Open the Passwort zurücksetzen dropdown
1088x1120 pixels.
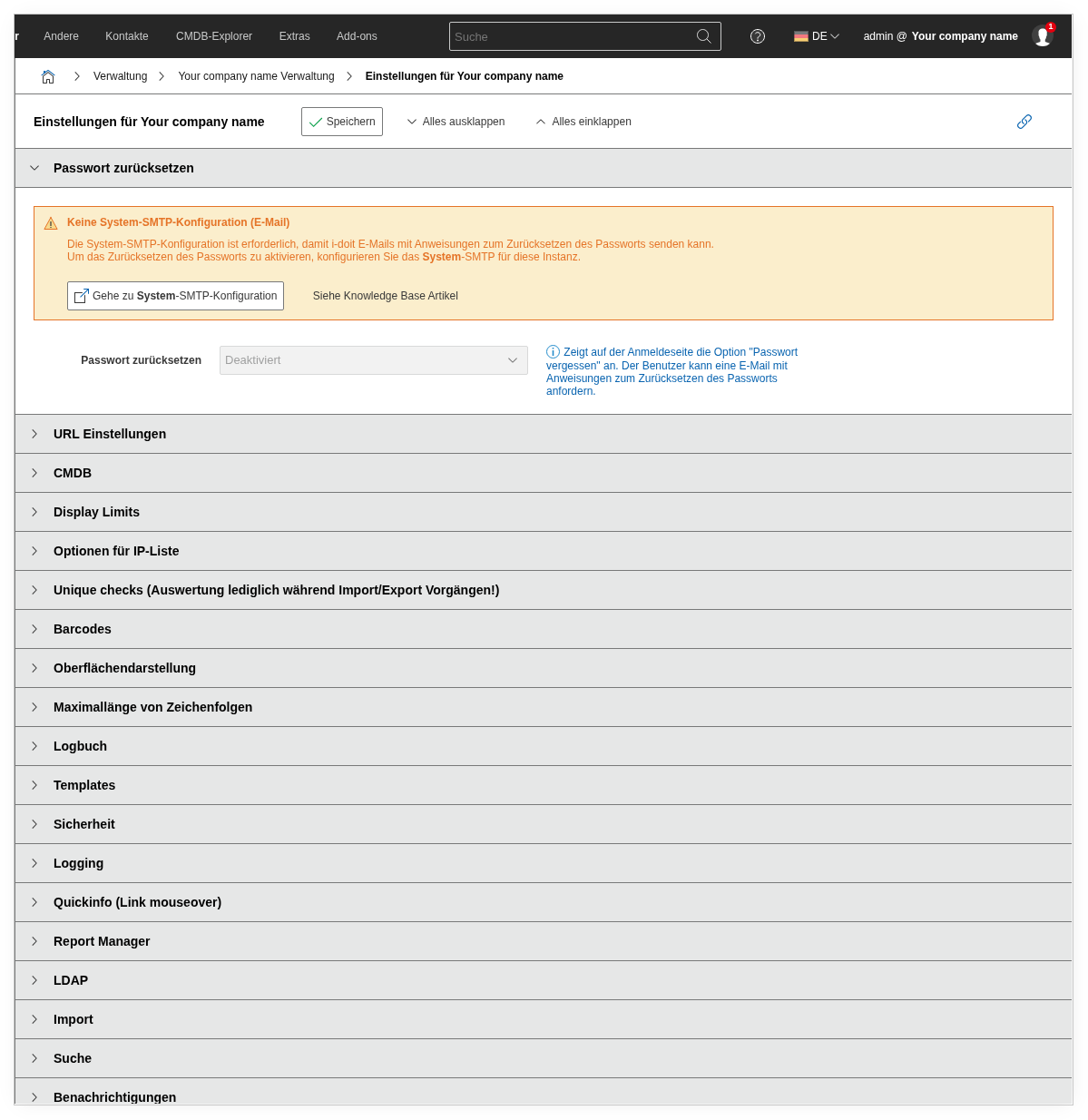(x=373, y=360)
